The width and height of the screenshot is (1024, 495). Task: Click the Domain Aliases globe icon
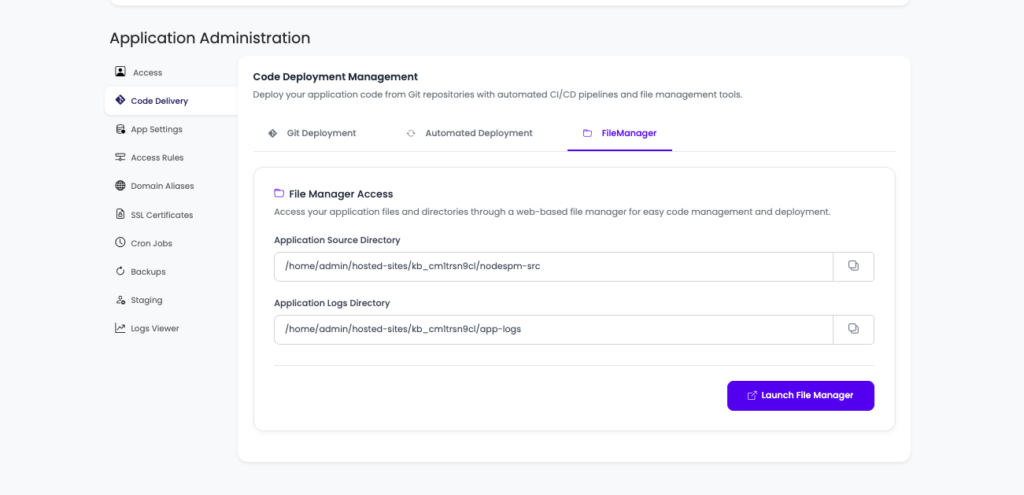coord(120,186)
